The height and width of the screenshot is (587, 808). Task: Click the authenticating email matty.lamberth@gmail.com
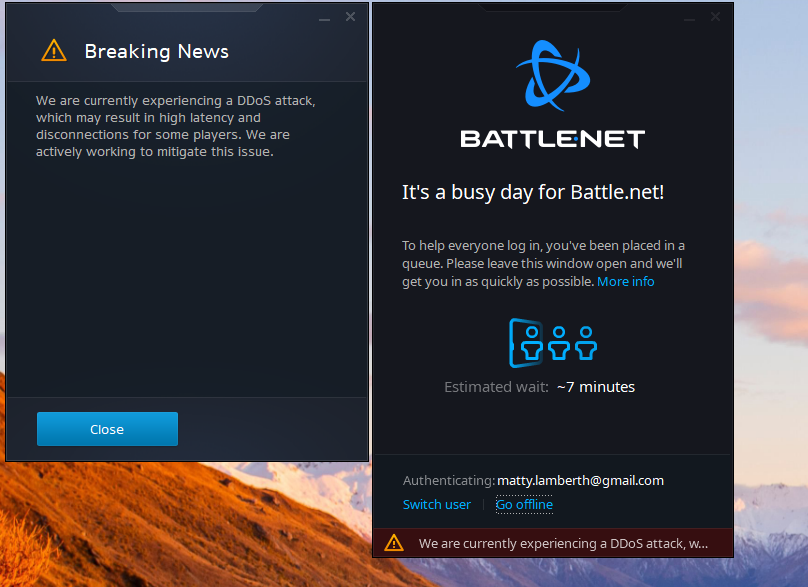point(580,480)
